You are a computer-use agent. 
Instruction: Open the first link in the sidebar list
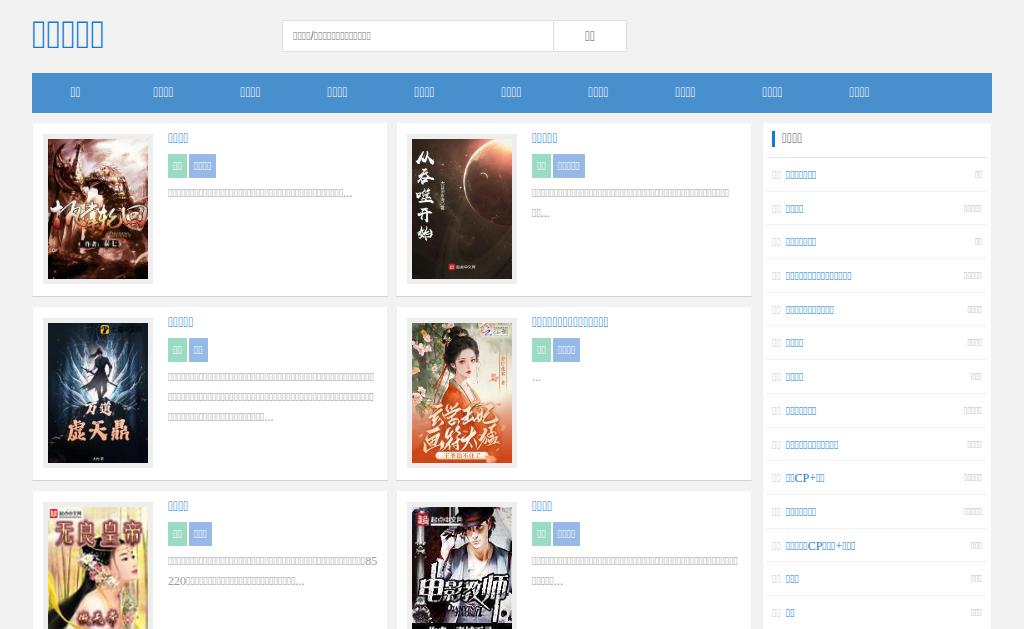(x=801, y=175)
